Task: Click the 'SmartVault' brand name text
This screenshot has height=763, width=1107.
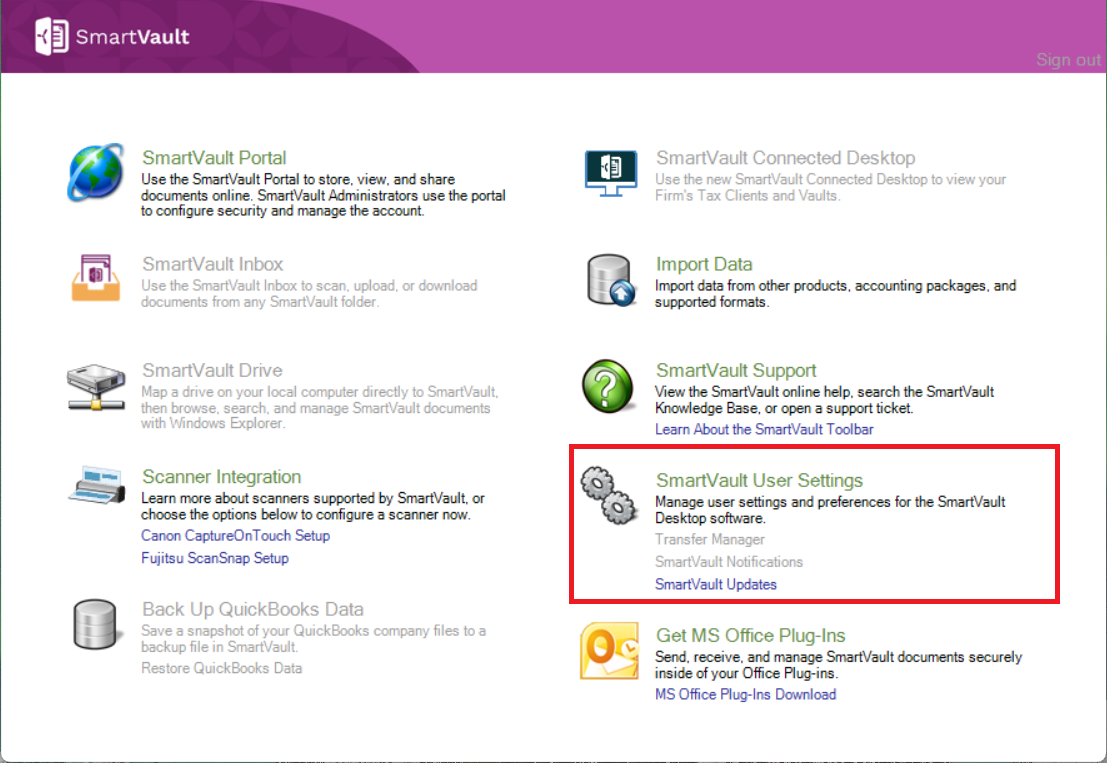Action: [132, 37]
